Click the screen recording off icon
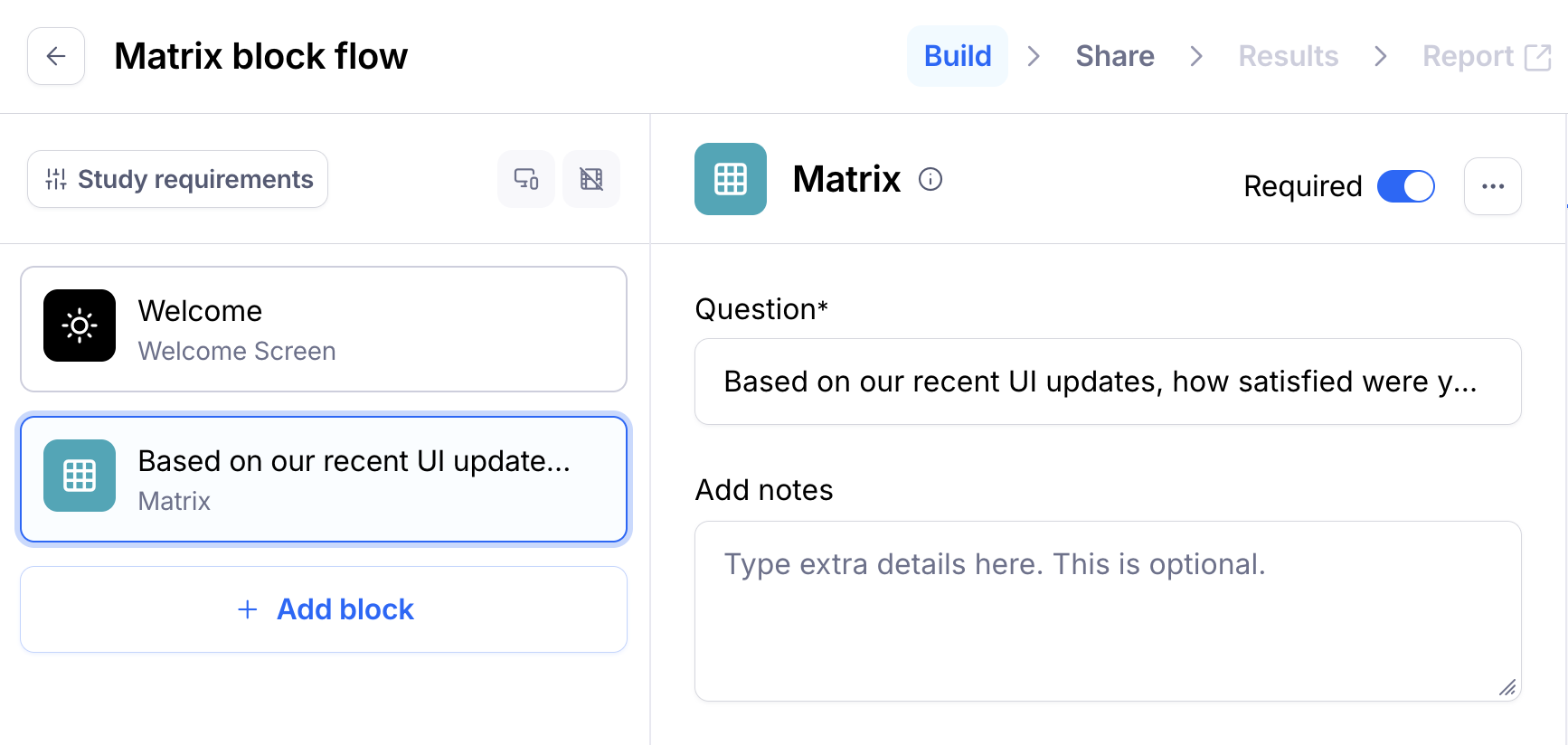The width and height of the screenshot is (1568, 745). (x=591, y=179)
